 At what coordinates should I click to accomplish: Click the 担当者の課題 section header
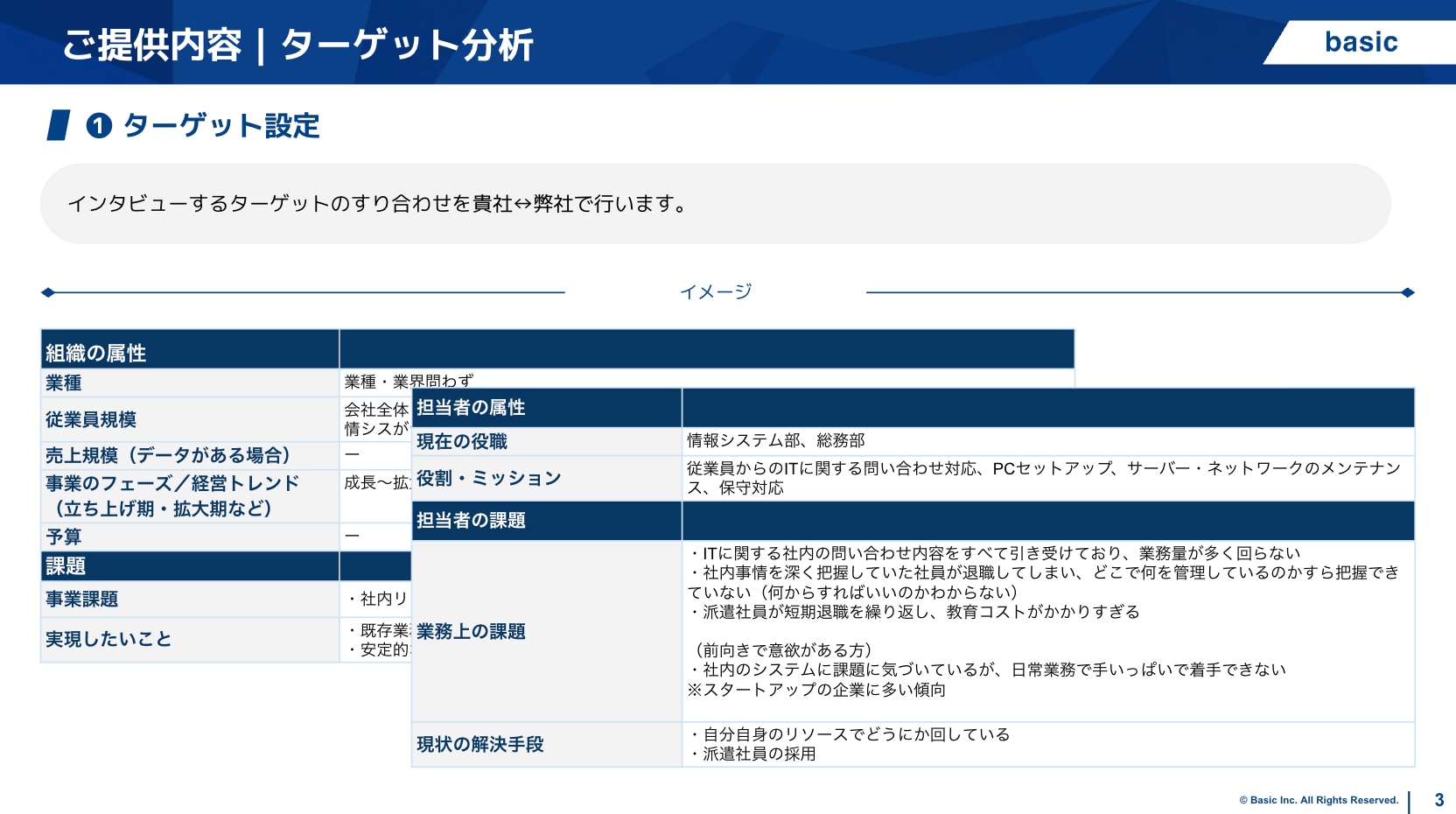[x=471, y=521]
